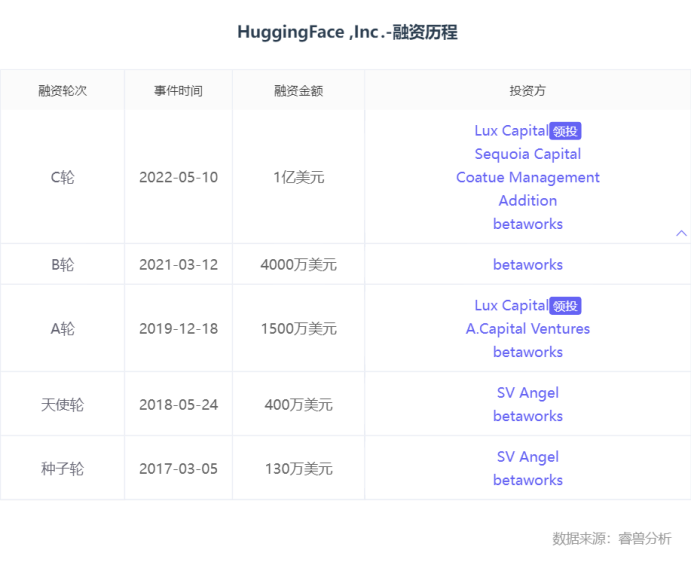Image resolution: width=692 pixels, height=575 pixels.
Task: Click amount 130万美元
Action: click(298, 469)
